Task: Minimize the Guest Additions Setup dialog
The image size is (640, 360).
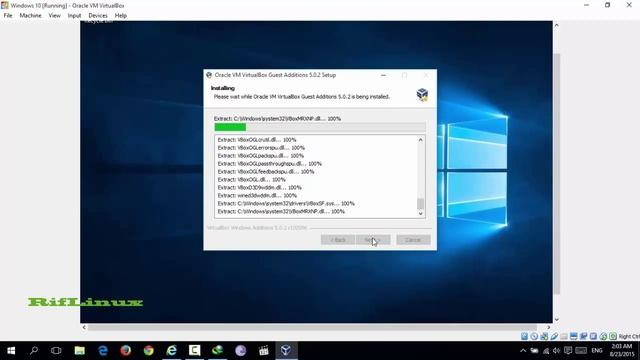Action: pos(383,75)
